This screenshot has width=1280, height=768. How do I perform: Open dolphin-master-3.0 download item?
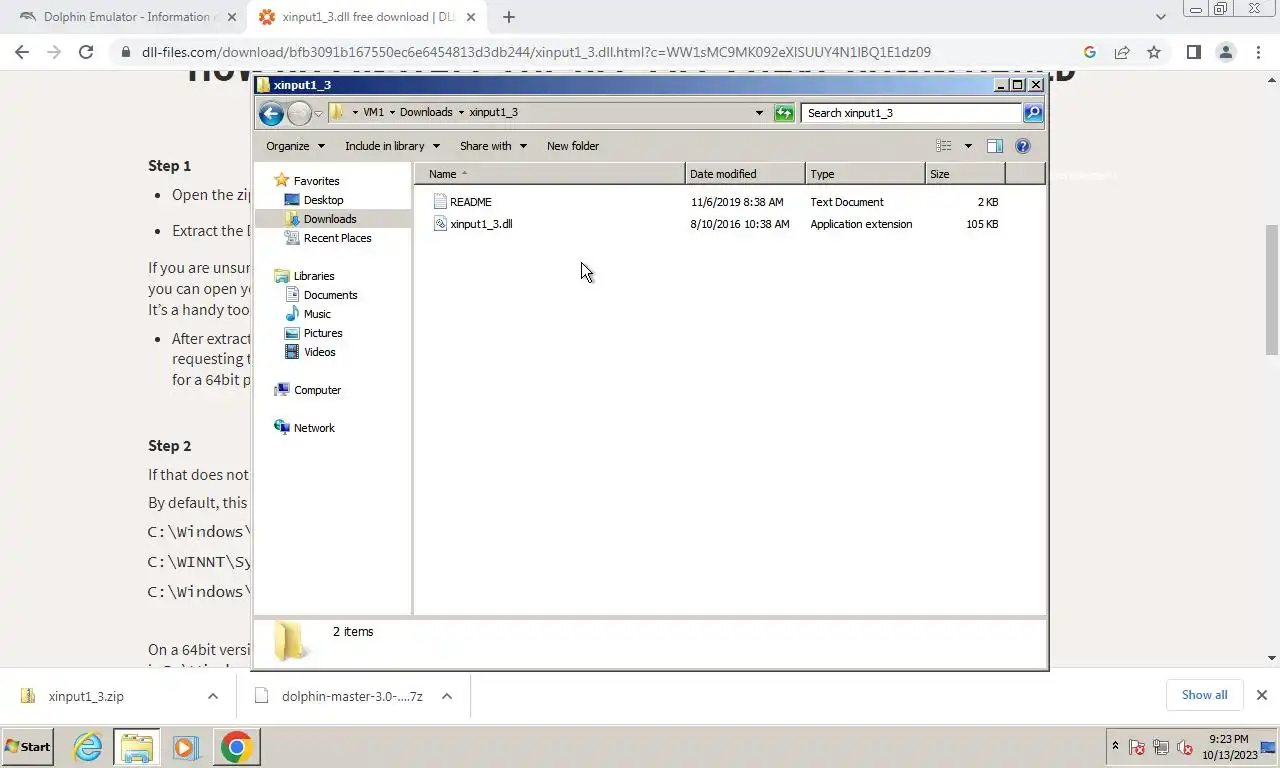click(352, 696)
